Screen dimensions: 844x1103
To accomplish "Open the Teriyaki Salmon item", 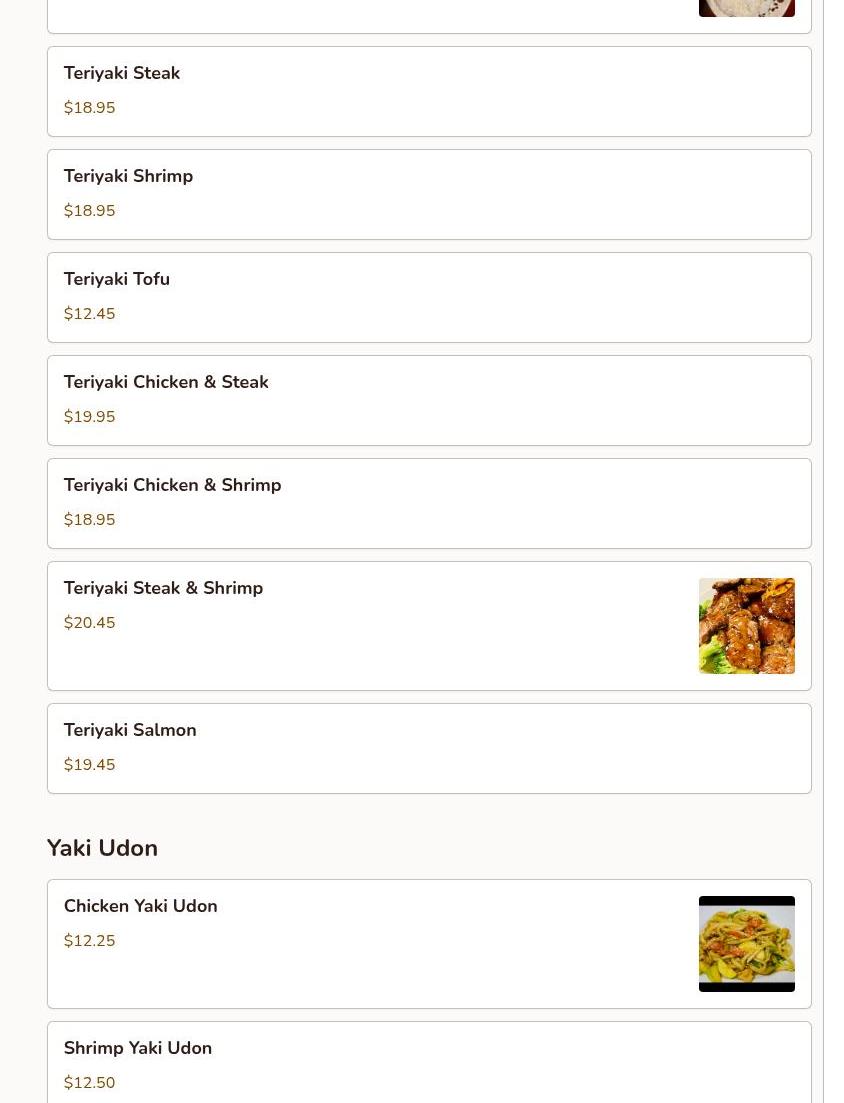I will coord(429,748).
